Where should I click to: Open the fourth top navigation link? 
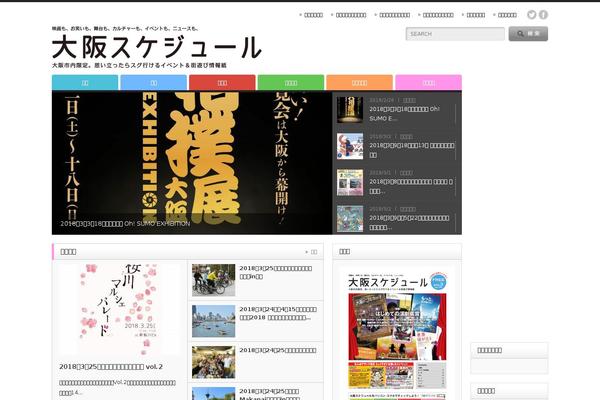(436, 15)
